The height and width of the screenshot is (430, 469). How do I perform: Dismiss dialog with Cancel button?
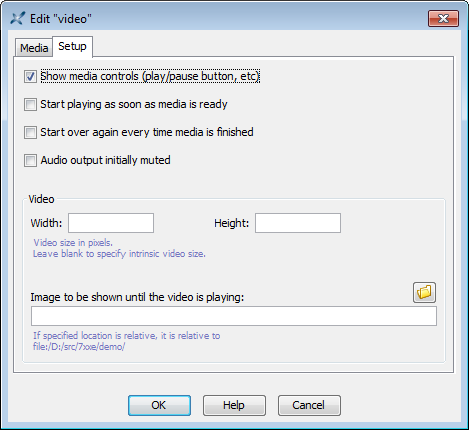(x=309, y=405)
